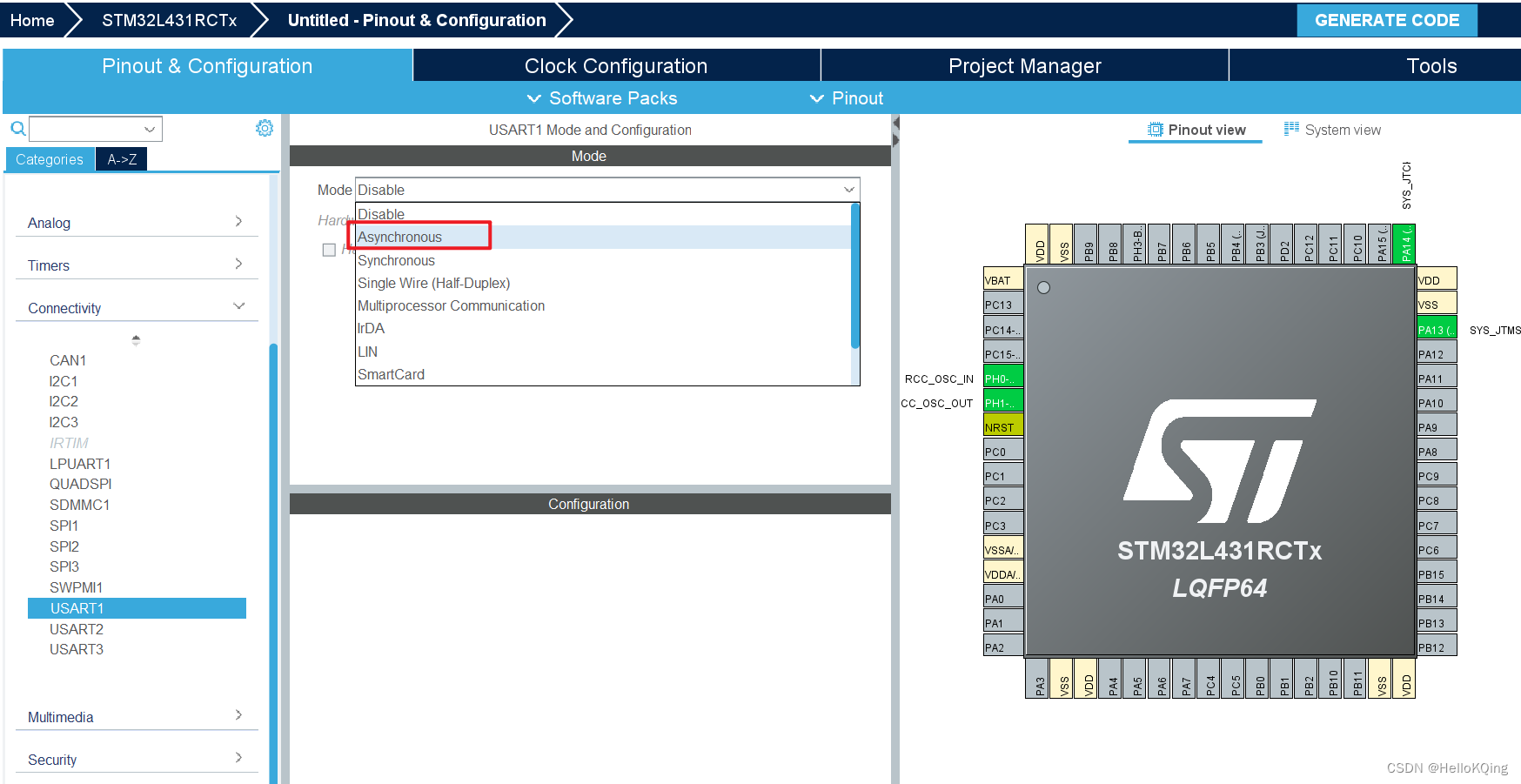This screenshot has height=784, width=1521.
Task: Choose Single Wire (Half-Duplex) option
Action: tap(603, 283)
